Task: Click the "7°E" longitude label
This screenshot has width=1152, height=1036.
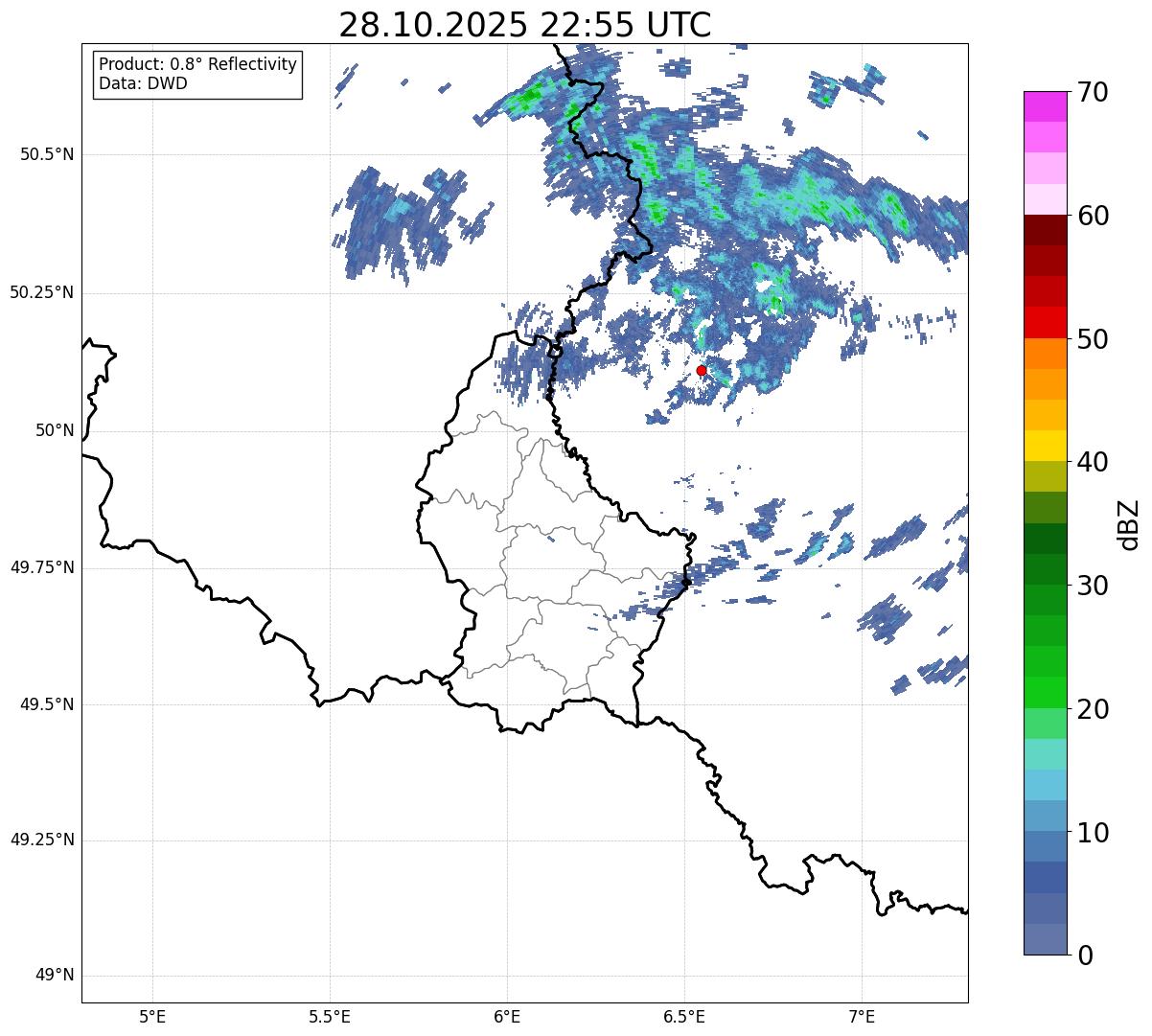Action: click(862, 1017)
